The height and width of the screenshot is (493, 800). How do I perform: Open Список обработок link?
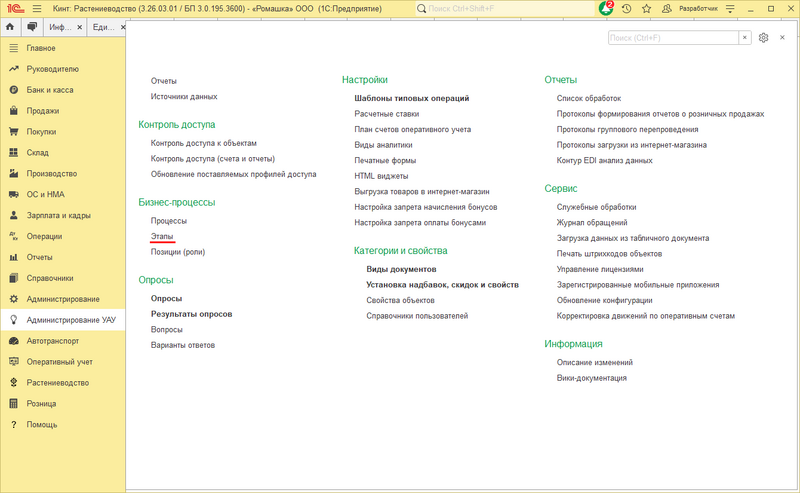coord(589,98)
